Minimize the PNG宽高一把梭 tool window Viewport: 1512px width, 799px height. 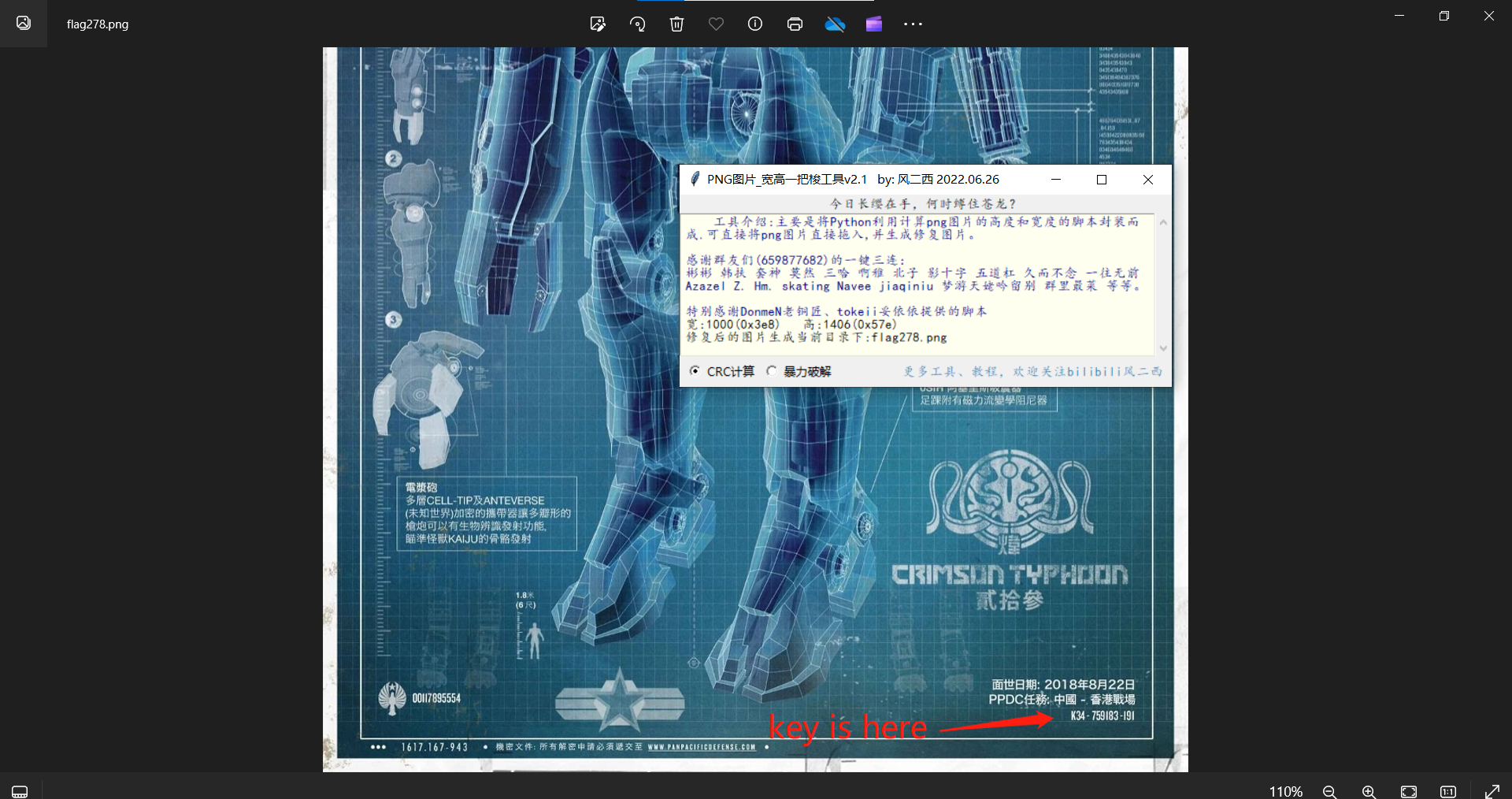coord(1056,180)
